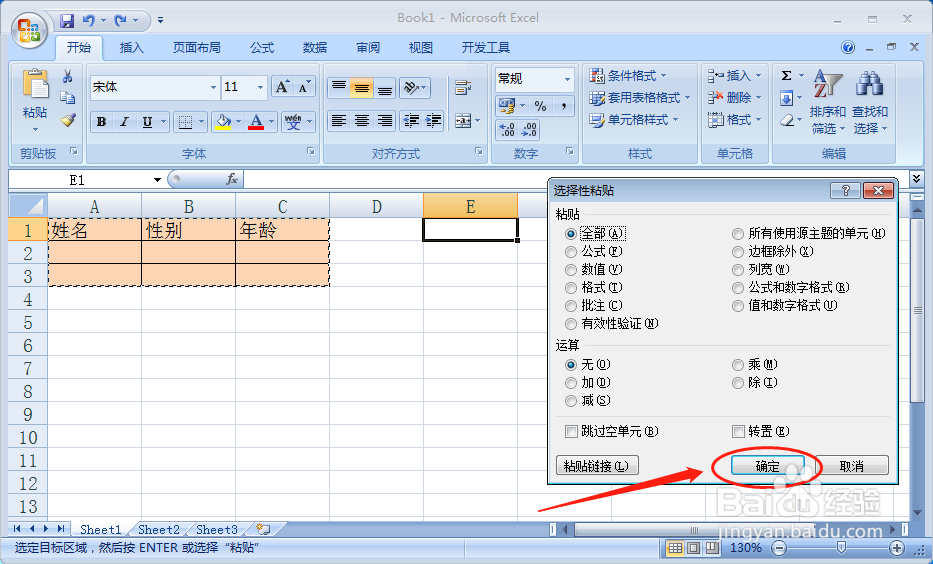Switch to 公式 ribbon tab
Viewport: 933px width, 564px height.
262,48
